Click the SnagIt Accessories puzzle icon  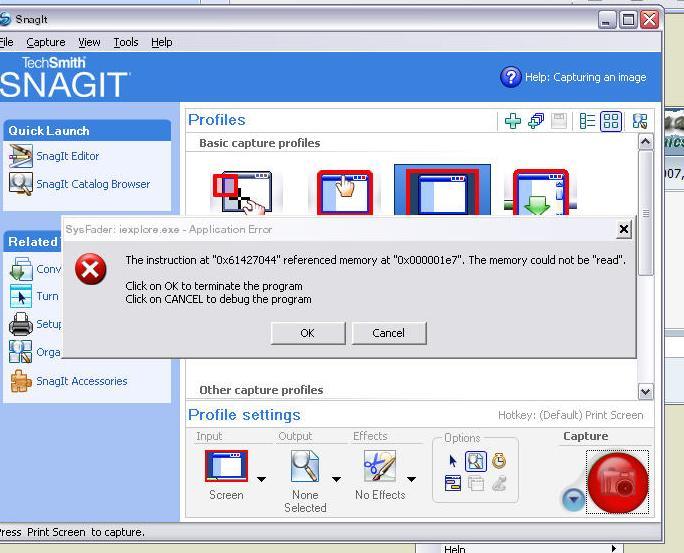click(x=21, y=381)
